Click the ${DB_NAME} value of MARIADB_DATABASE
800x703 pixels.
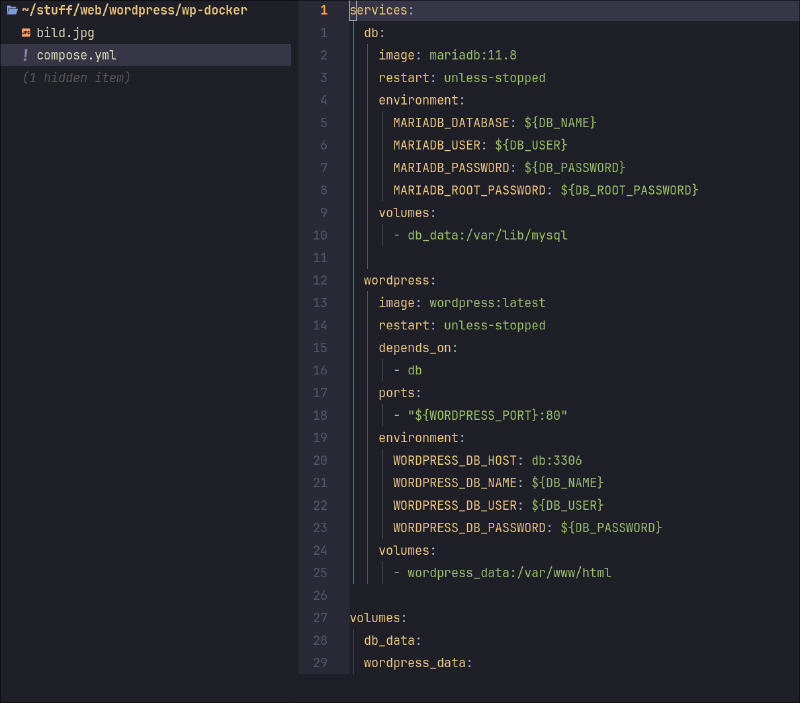click(x=560, y=122)
